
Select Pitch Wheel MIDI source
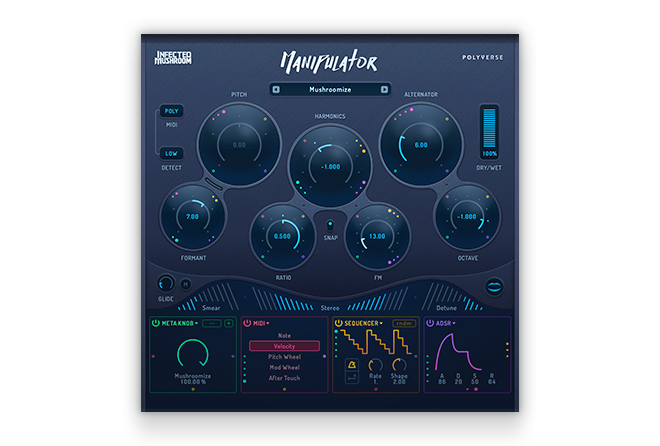tap(284, 357)
